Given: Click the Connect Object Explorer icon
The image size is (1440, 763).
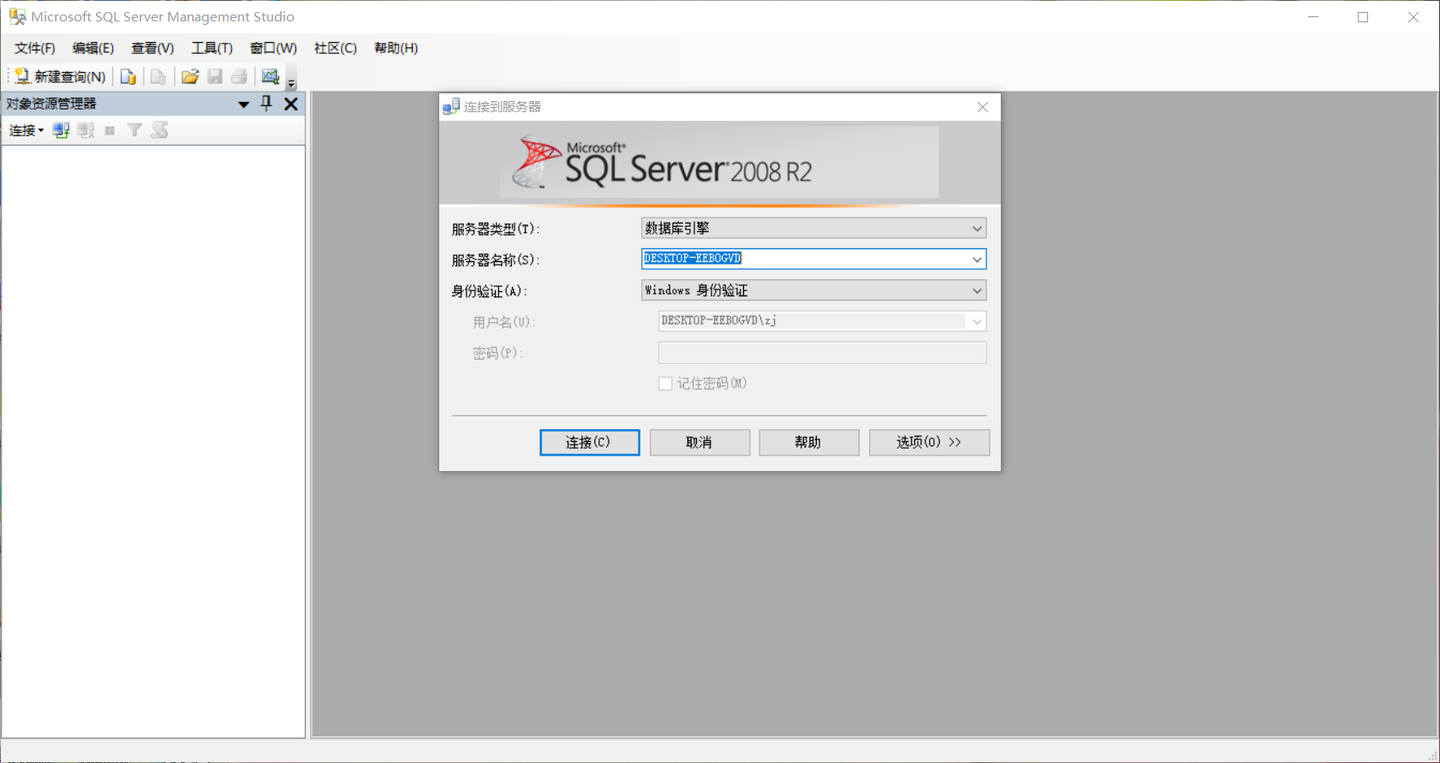Looking at the screenshot, I should [61, 130].
